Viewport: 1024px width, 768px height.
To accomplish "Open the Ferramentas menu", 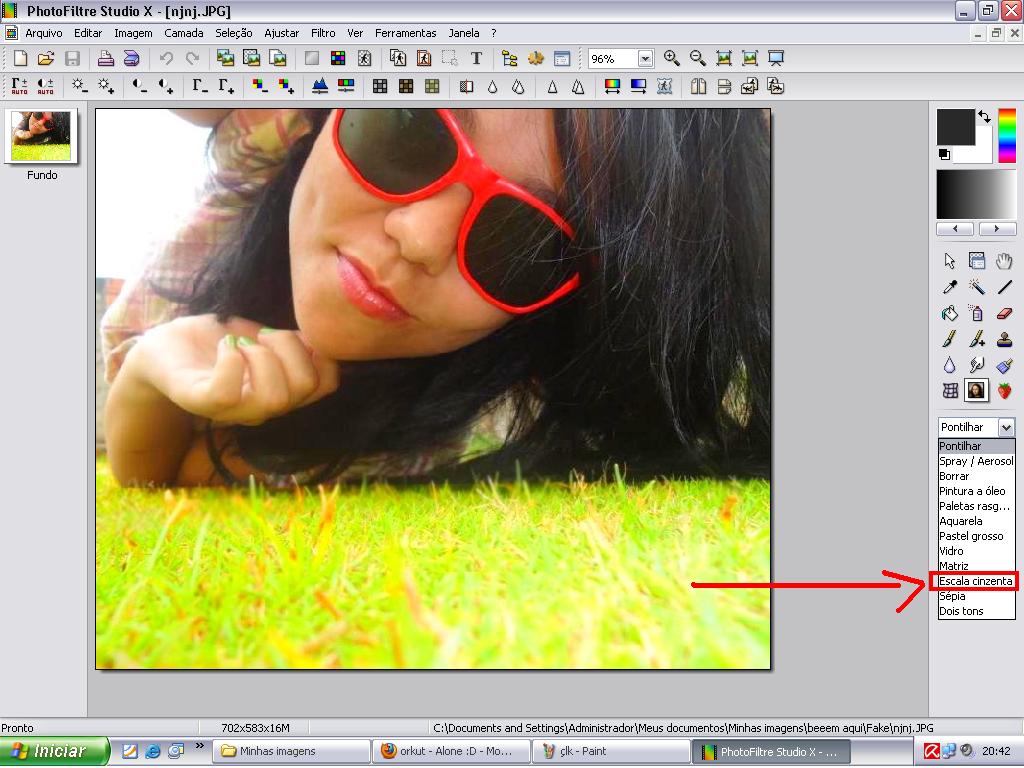I will tap(406, 33).
